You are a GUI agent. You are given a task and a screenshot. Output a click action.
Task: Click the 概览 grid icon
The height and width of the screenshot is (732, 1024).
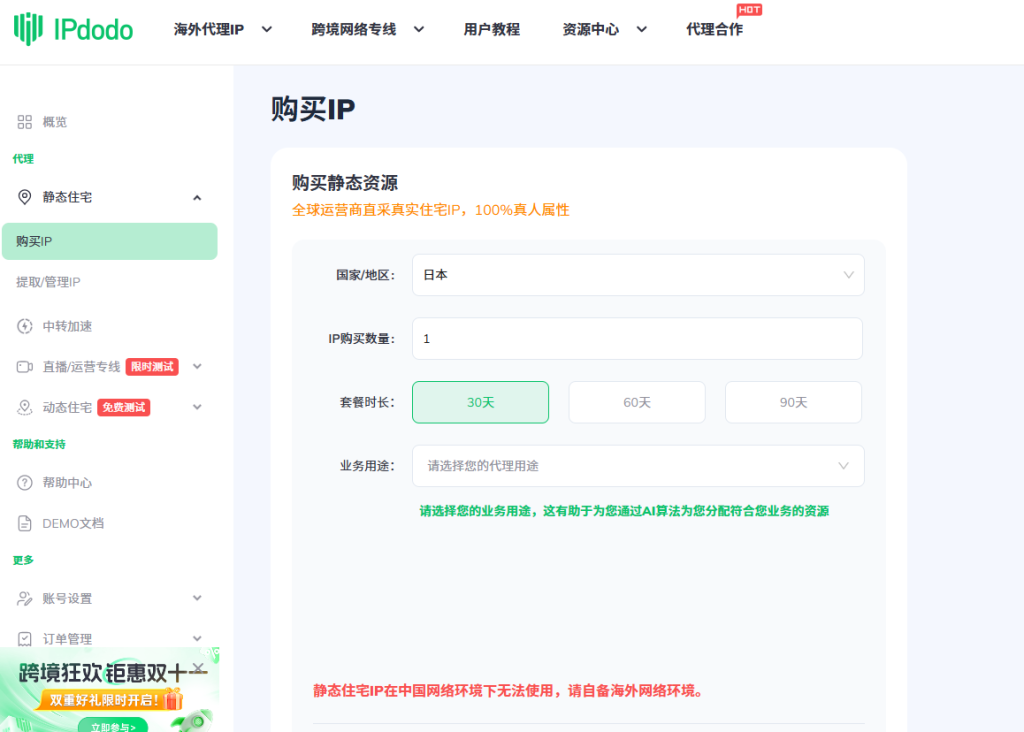(25, 122)
